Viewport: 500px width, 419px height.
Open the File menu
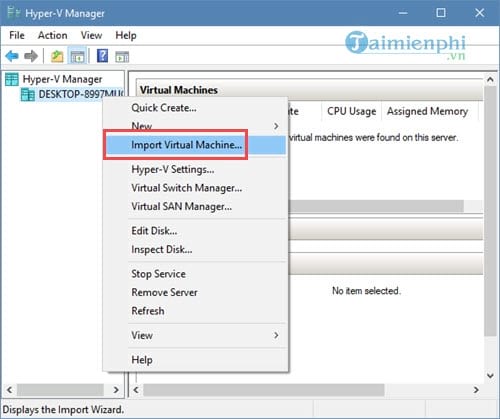[x=17, y=35]
